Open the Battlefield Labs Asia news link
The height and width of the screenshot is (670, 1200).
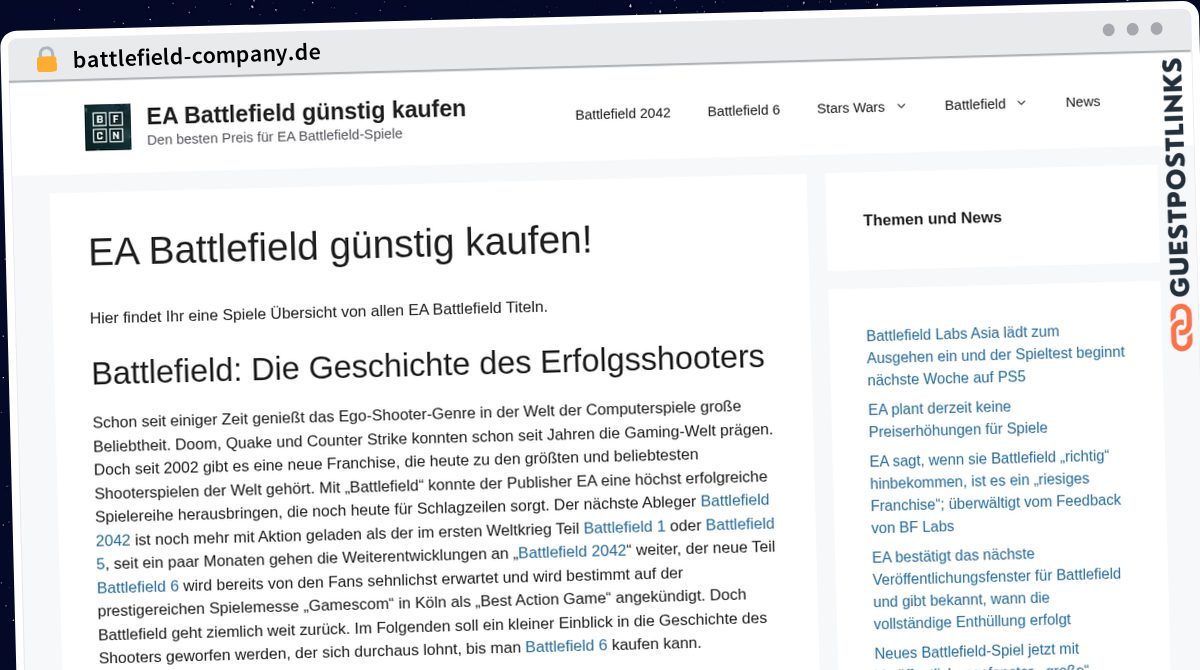click(995, 354)
